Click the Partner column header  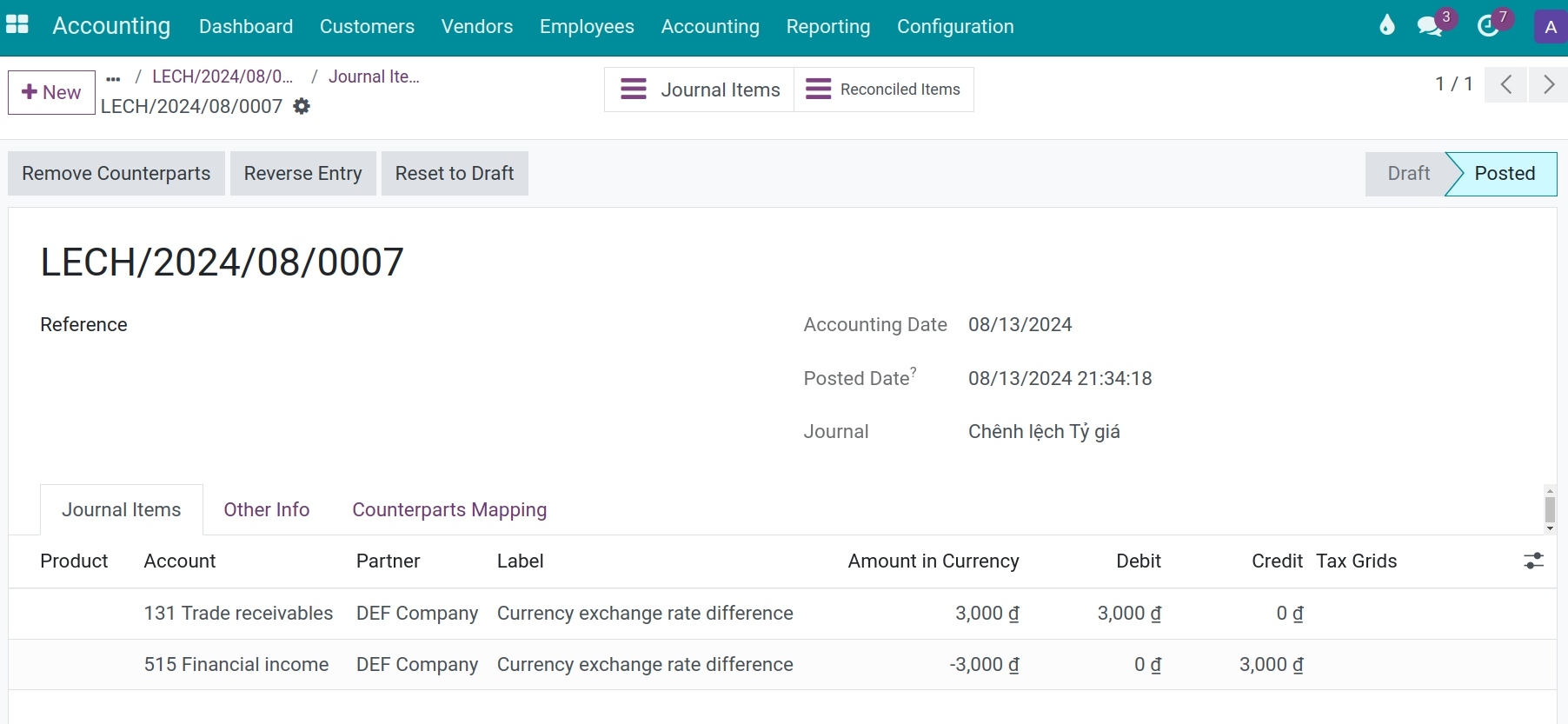[389, 561]
